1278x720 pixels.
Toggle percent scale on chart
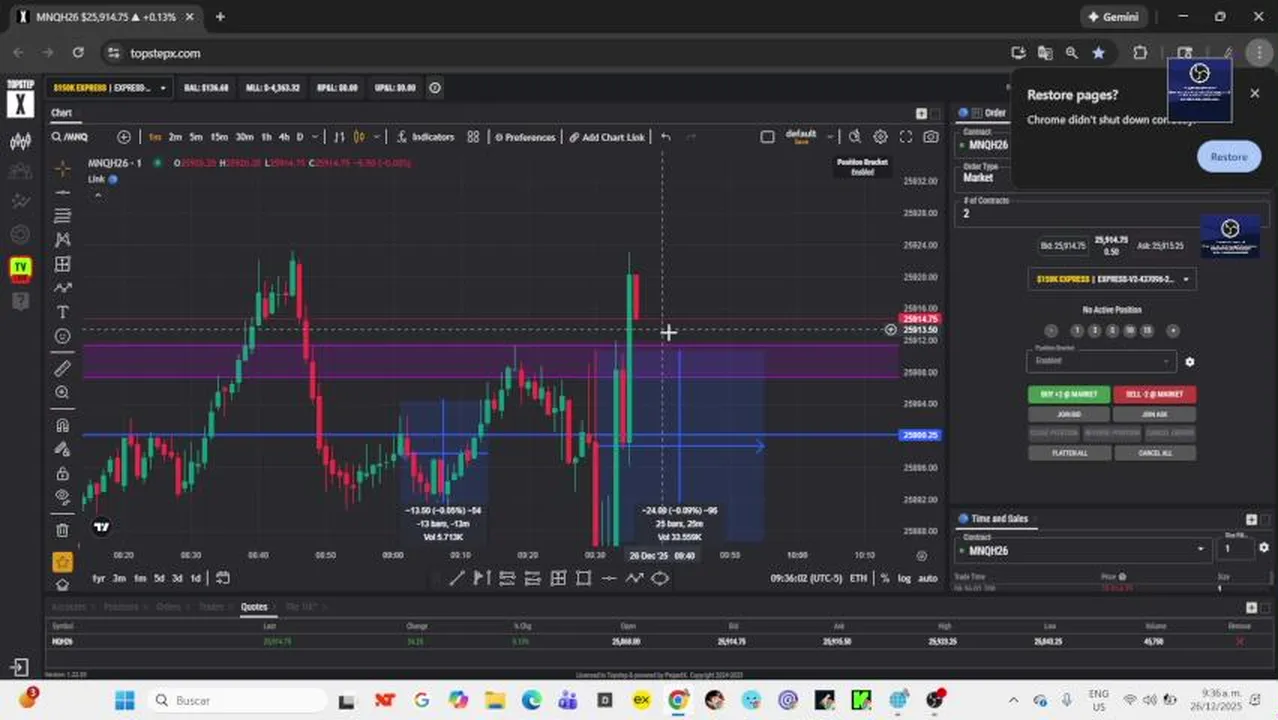click(884, 578)
